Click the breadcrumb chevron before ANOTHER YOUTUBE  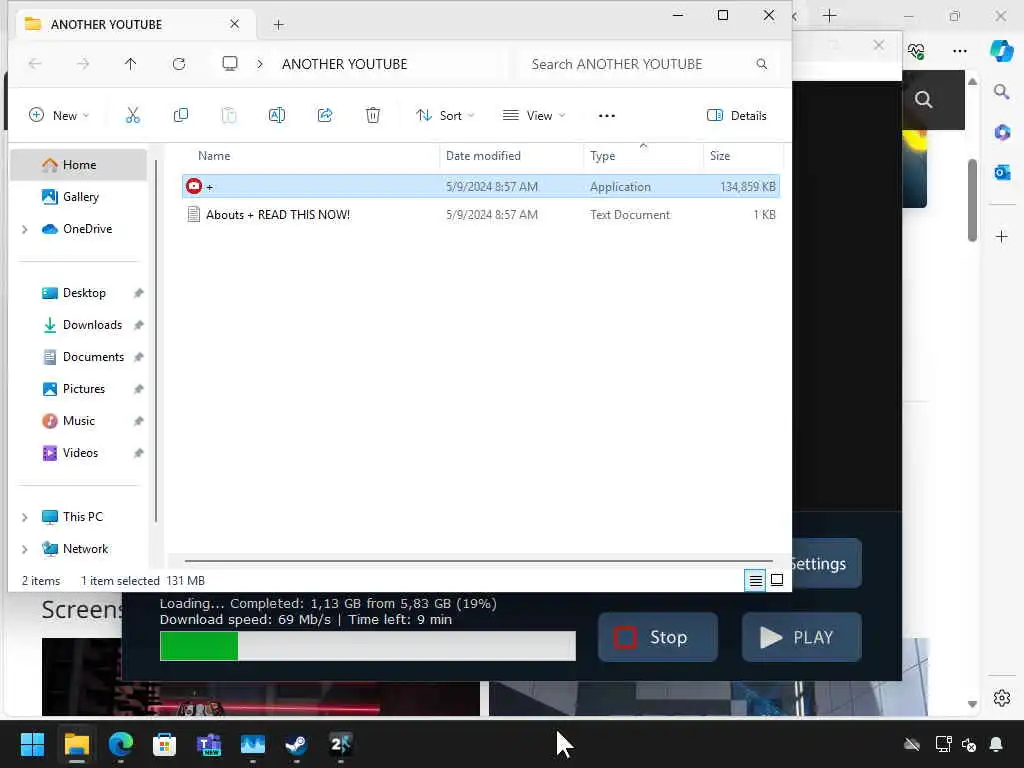pyautogui.click(x=260, y=64)
